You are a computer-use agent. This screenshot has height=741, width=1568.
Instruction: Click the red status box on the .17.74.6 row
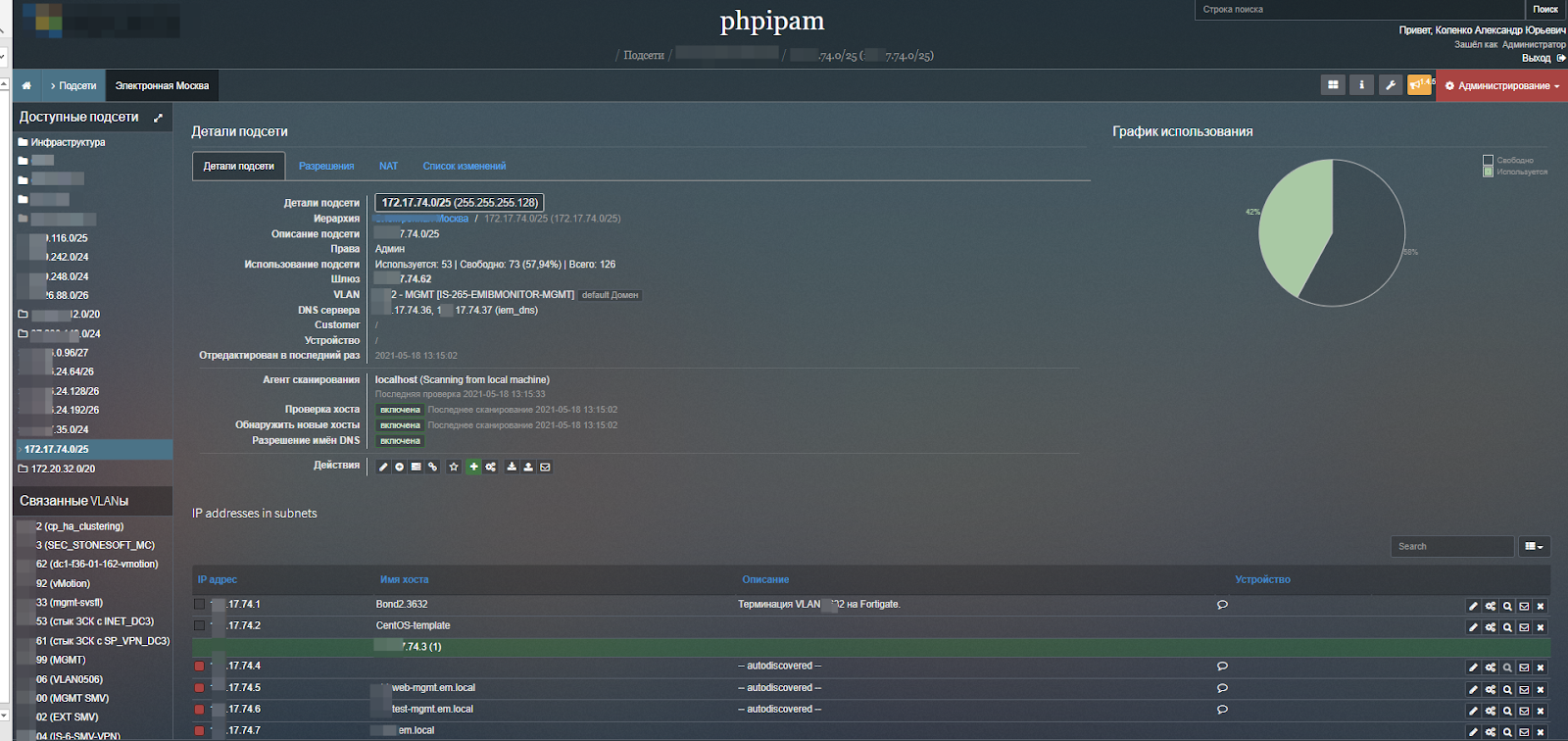[x=200, y=710]
